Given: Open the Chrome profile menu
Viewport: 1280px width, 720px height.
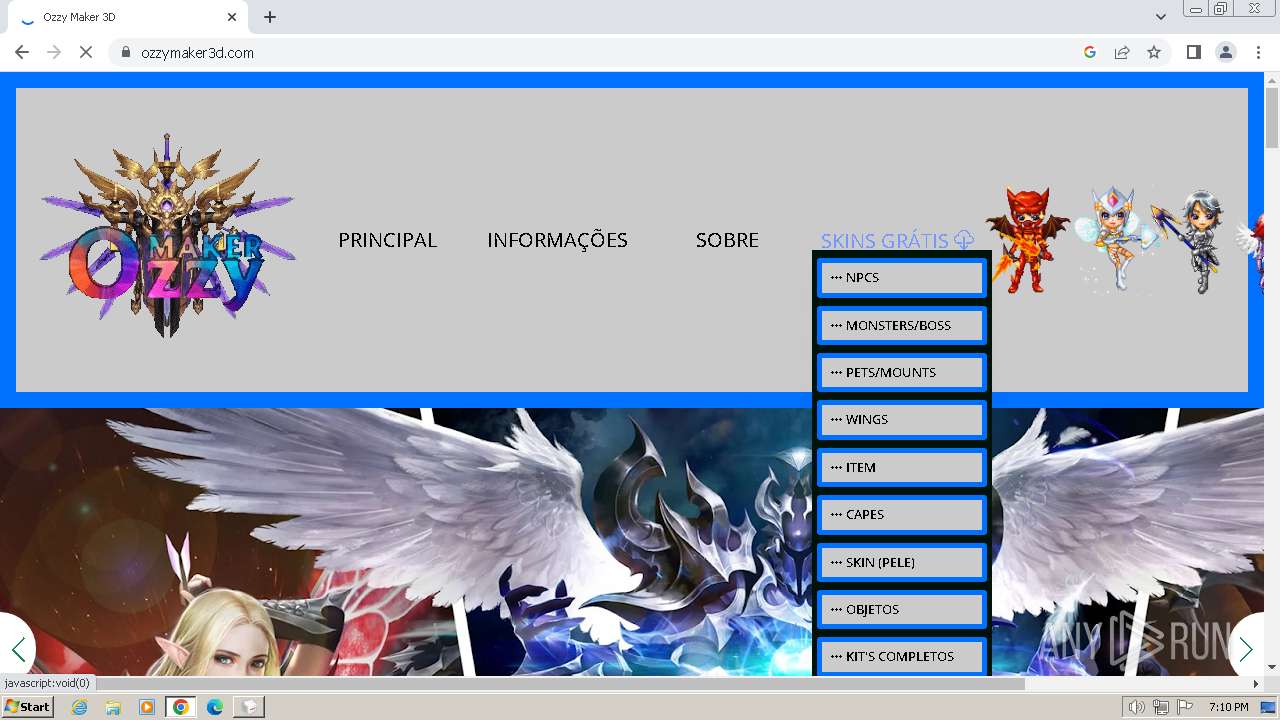Looking at the screenshot, I should 1225,52.
